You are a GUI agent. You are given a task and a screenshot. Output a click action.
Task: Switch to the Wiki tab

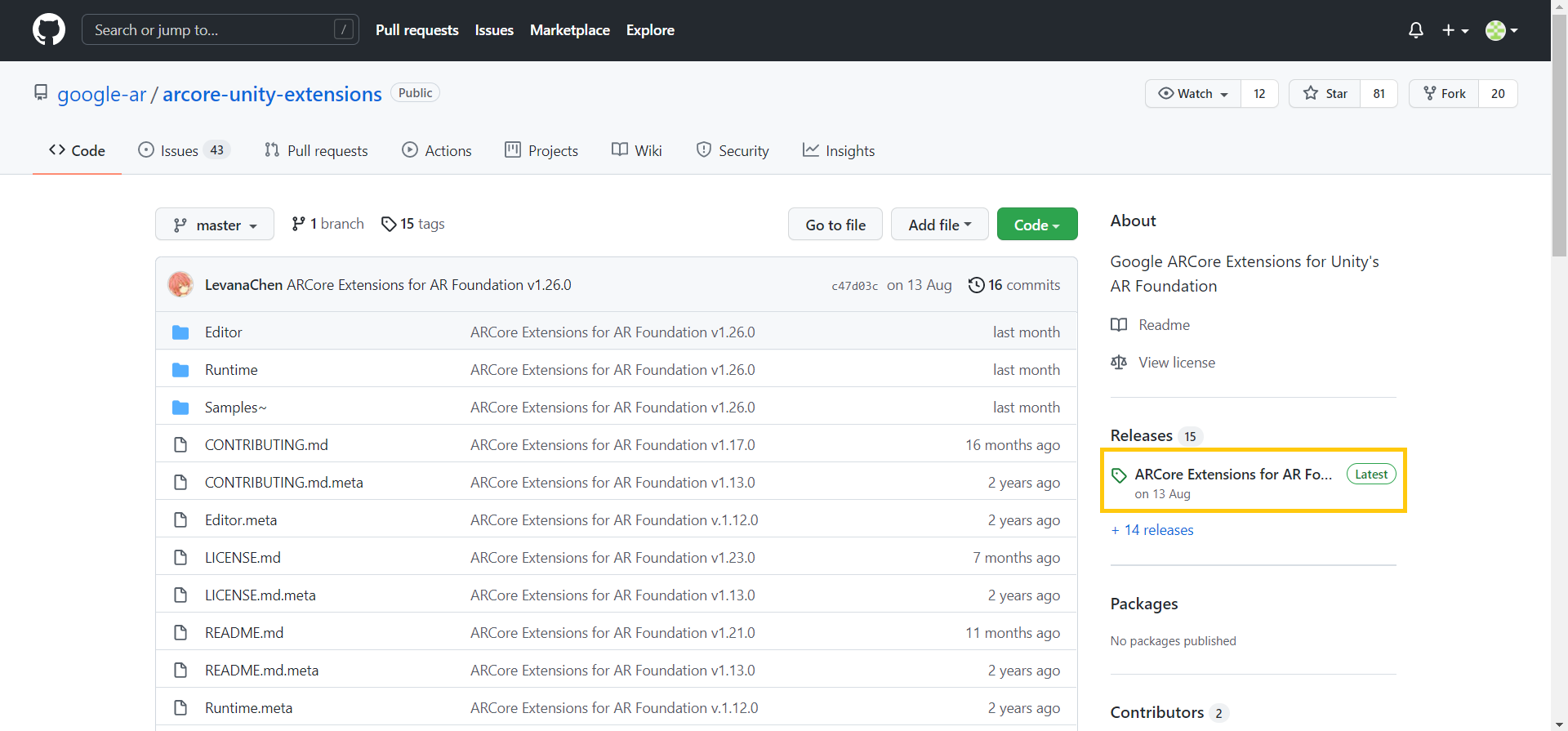coord(637,150)
